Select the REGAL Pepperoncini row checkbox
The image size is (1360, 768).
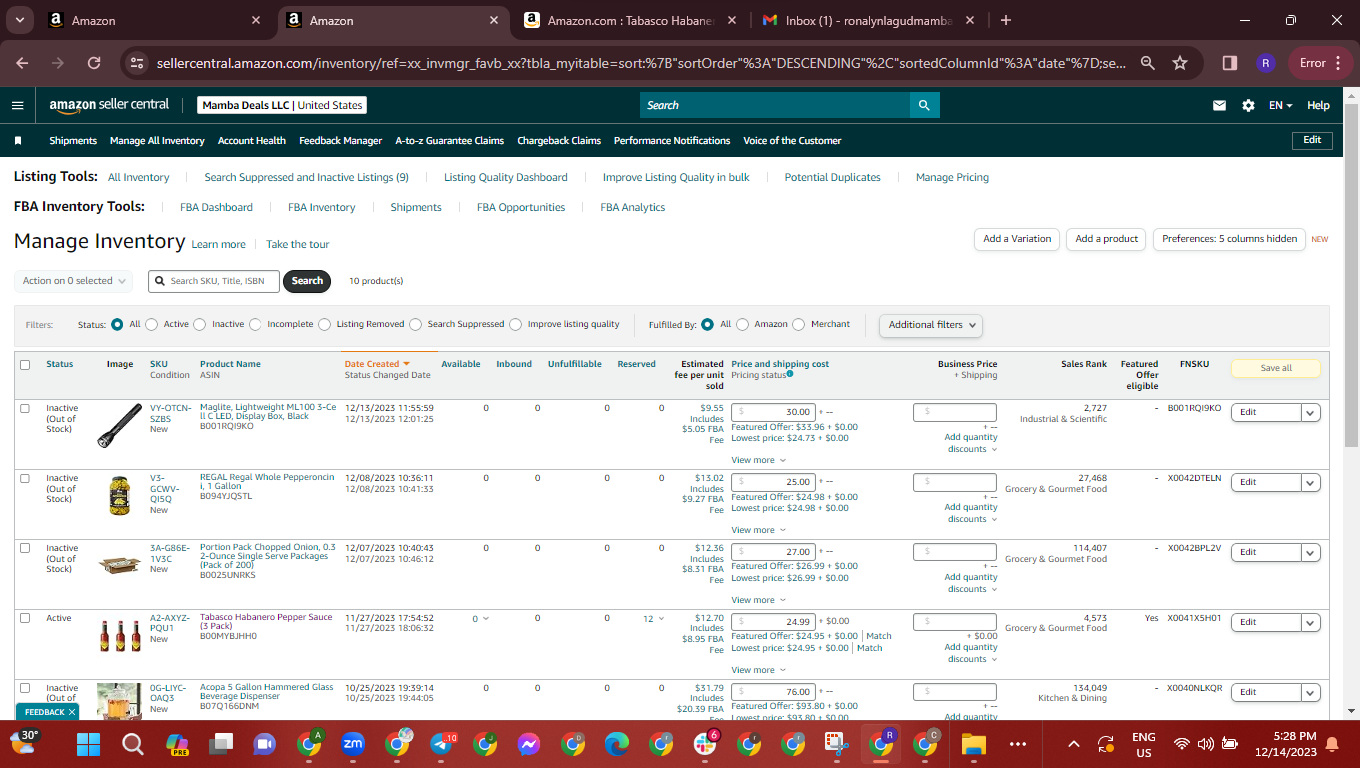pos(25,478)
